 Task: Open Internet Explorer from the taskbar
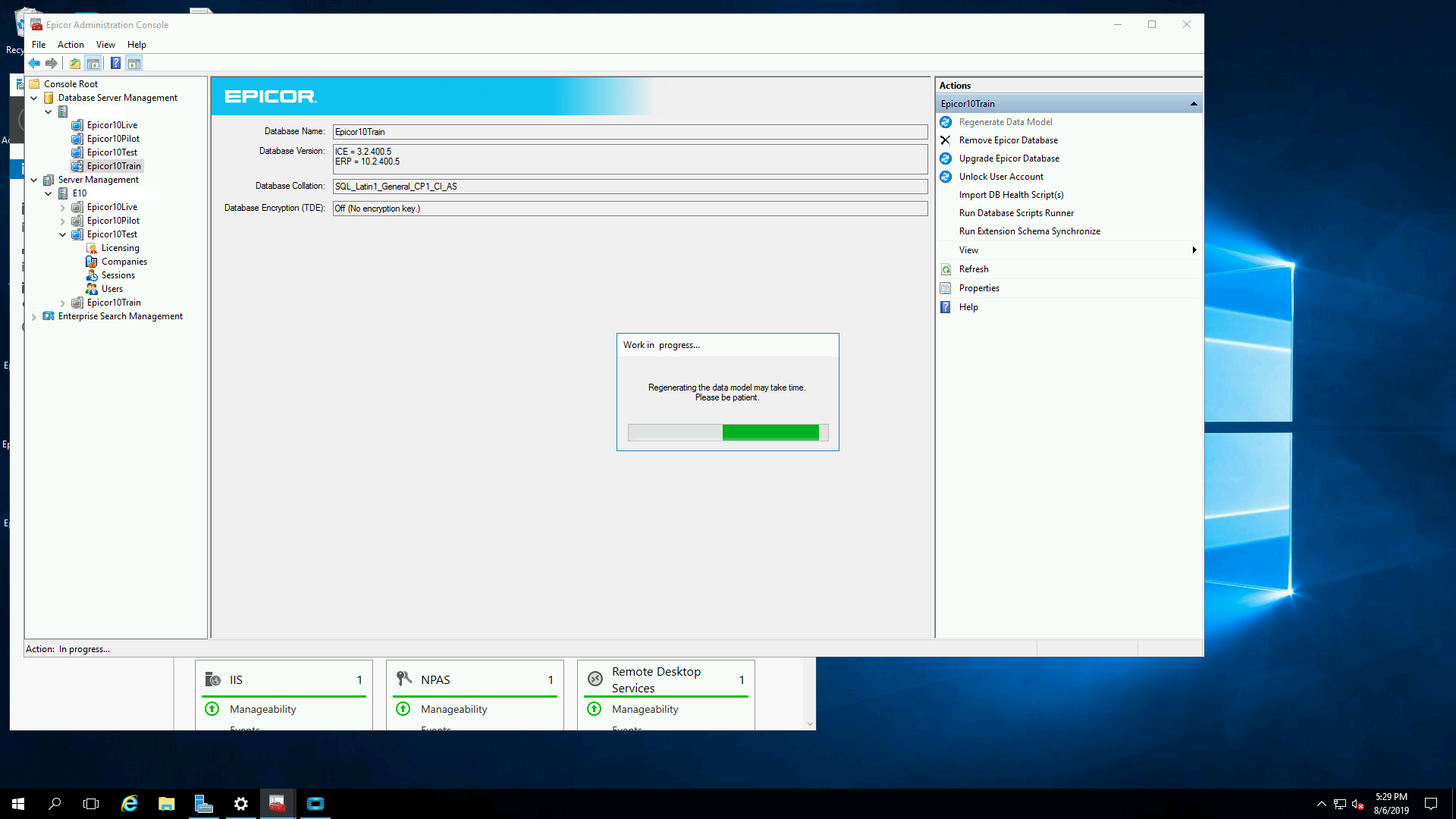[130, 804]
